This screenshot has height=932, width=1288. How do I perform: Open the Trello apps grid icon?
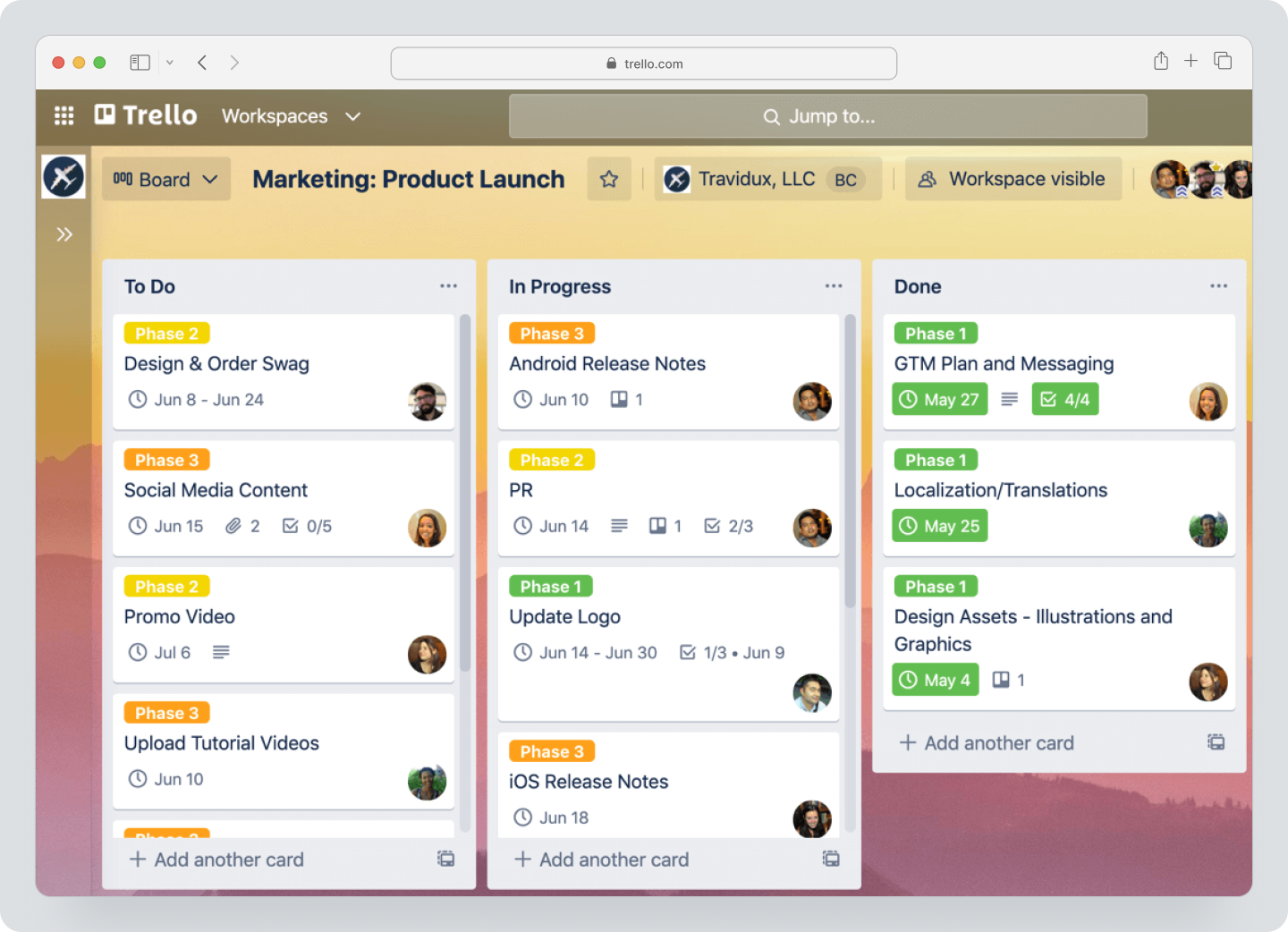pos(63,115)
